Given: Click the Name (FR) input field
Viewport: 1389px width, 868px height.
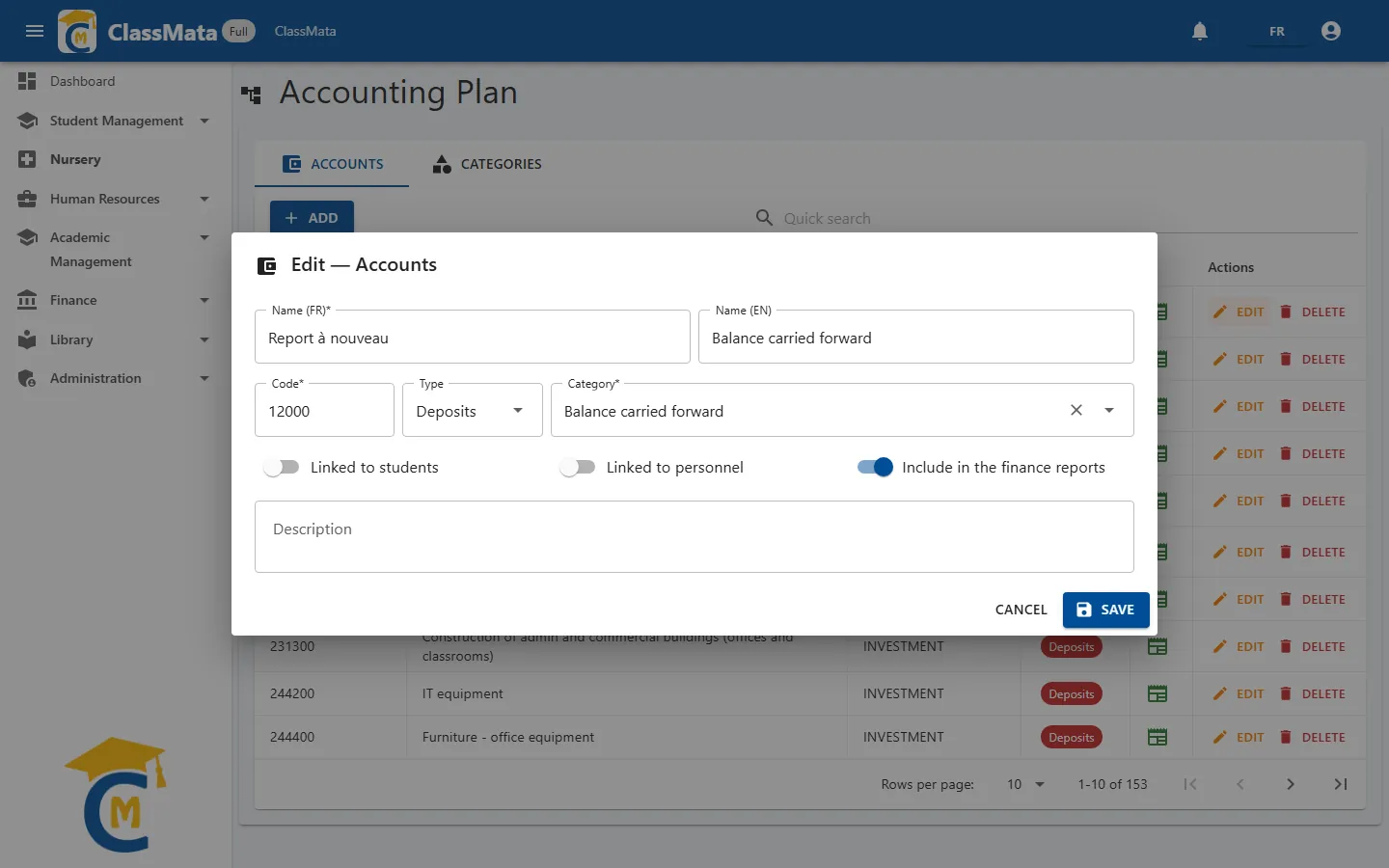Looking at the screenshot, I should coord(473,337).
